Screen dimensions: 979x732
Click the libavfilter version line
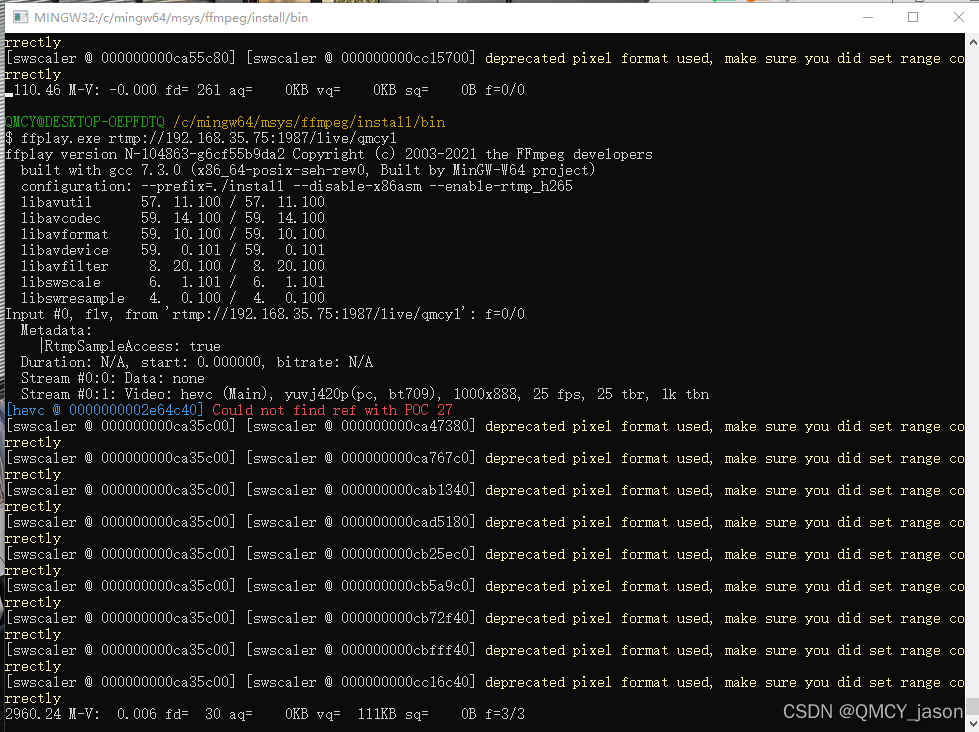[173, 266]
